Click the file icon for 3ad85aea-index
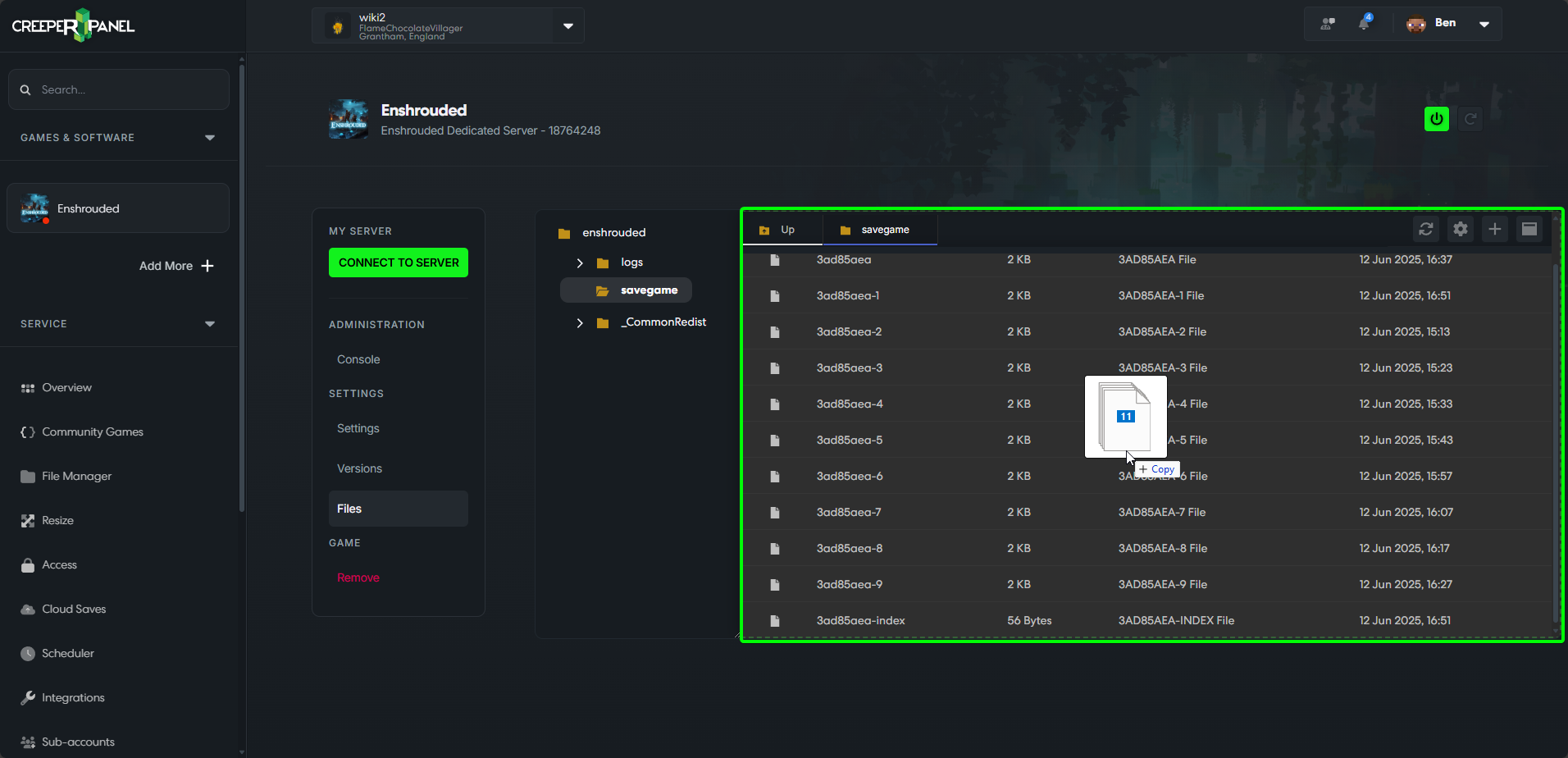Viewport: 1568px width, 758px height. coord(774,621)
